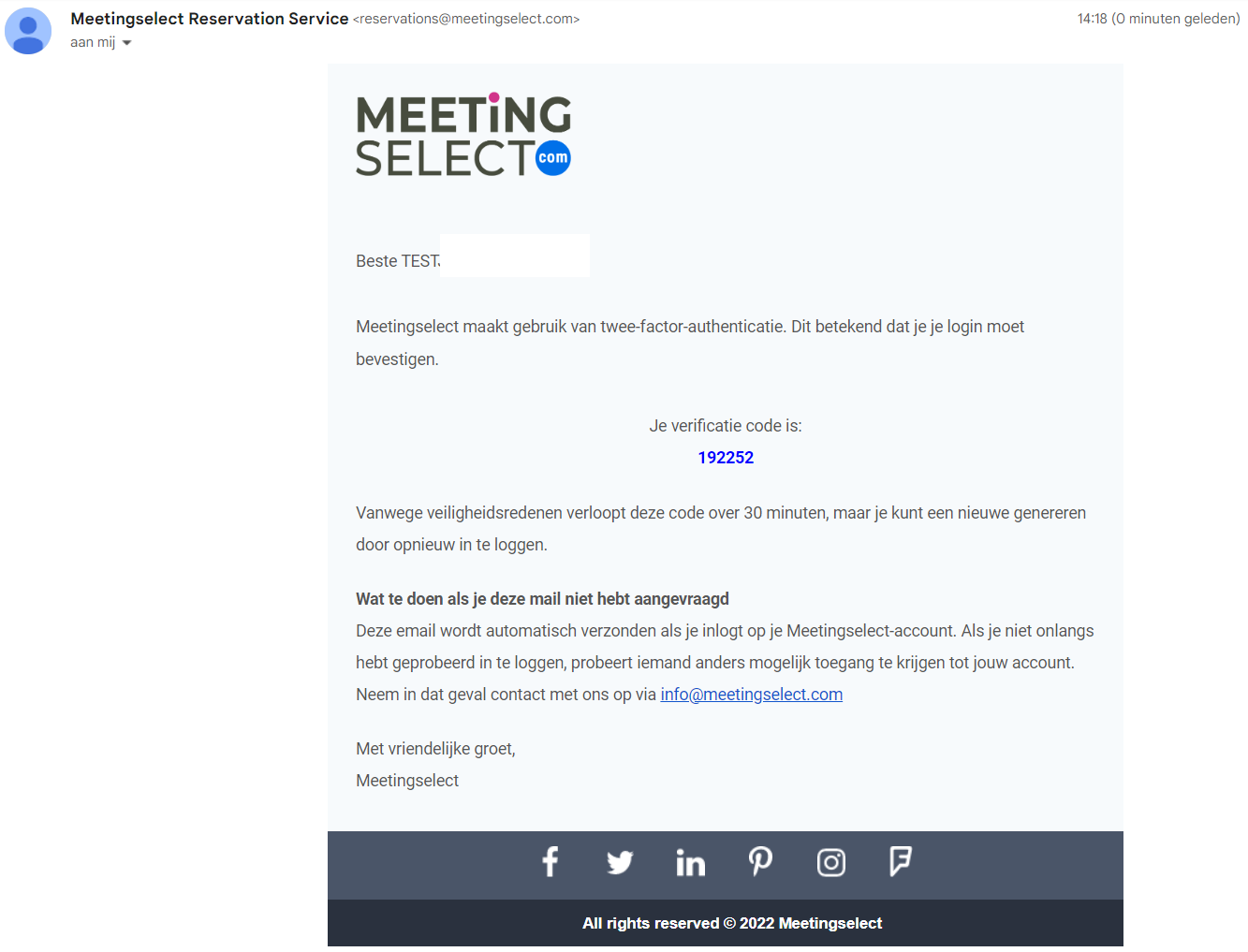This screenshot has width=1248, height=952.
Task: Click the reservations@meetingselect.com sender address
Action: click(466, 19)
